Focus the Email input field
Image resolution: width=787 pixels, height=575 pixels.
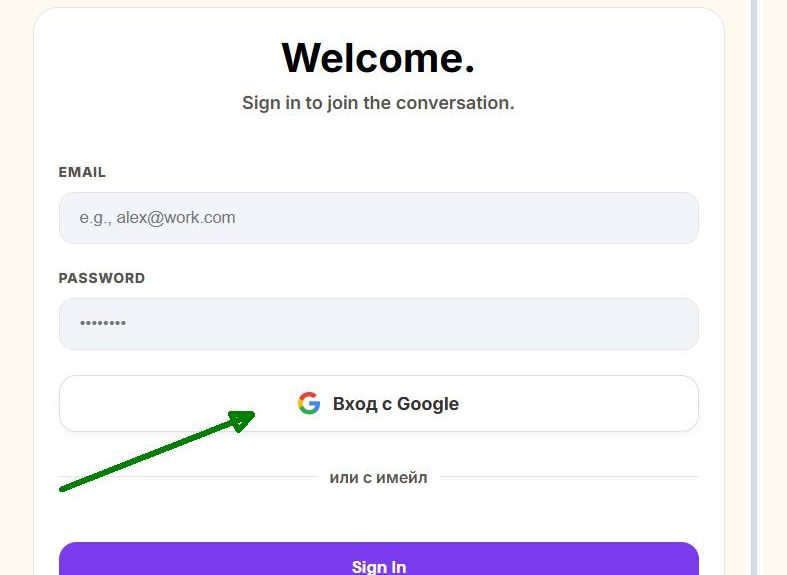point(378,218)
